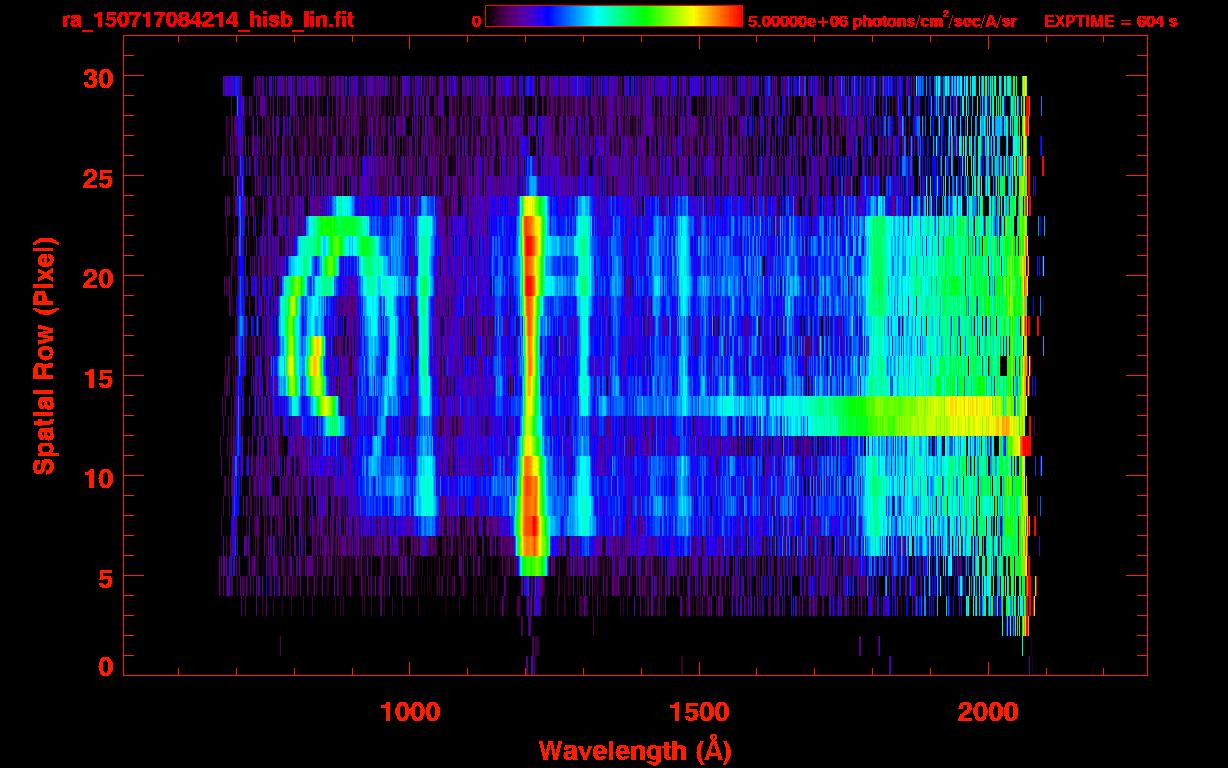Click the y-axis tick label 5
Image resolution: width=1228 pixels, height=768 pixels.
click(x=104, y=577)
